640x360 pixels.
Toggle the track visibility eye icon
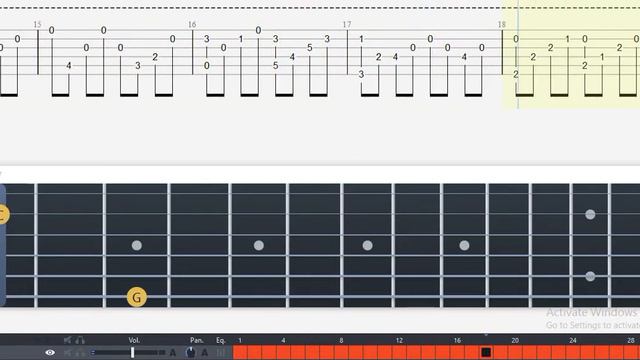click(x=50, y=352)
